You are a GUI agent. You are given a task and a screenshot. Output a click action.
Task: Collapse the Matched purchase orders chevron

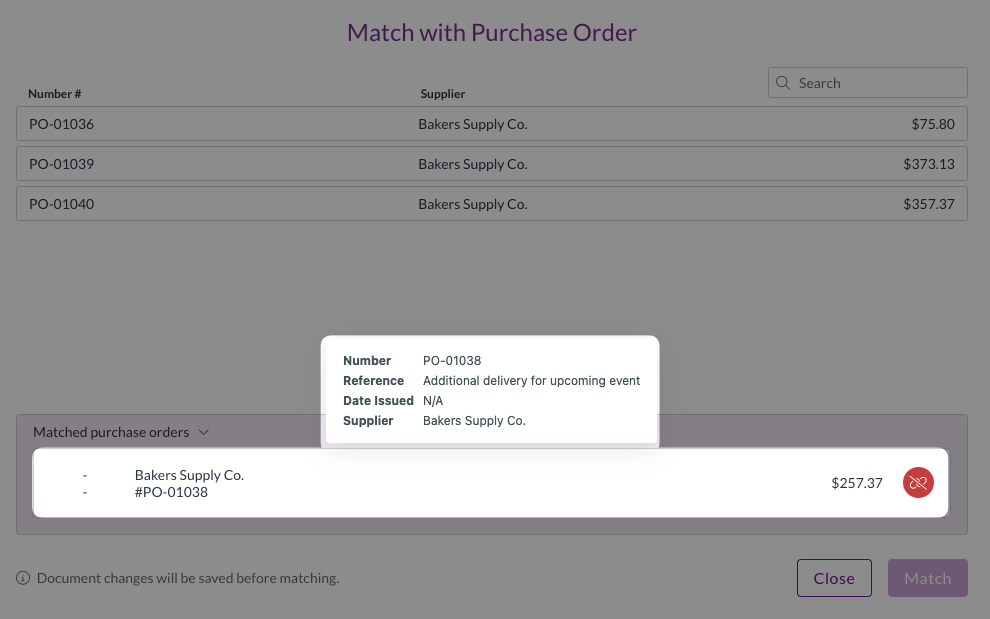pos(204,433)
